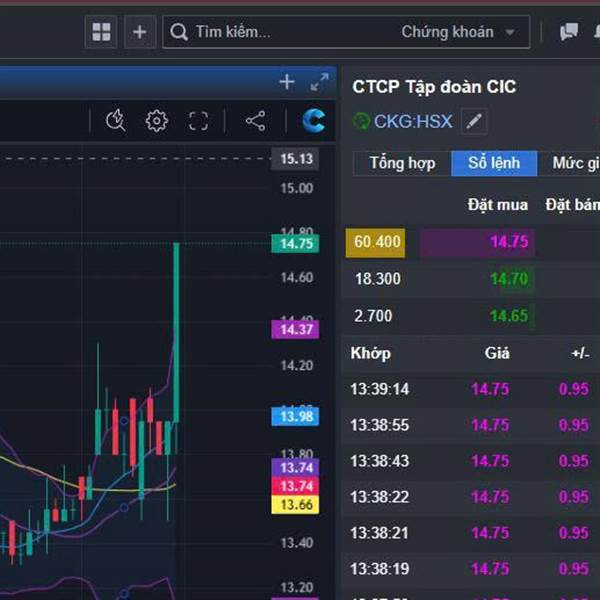Switch to the Tổng hợp tab
This screenshot has width=600, height=600.
click(402, 163)
